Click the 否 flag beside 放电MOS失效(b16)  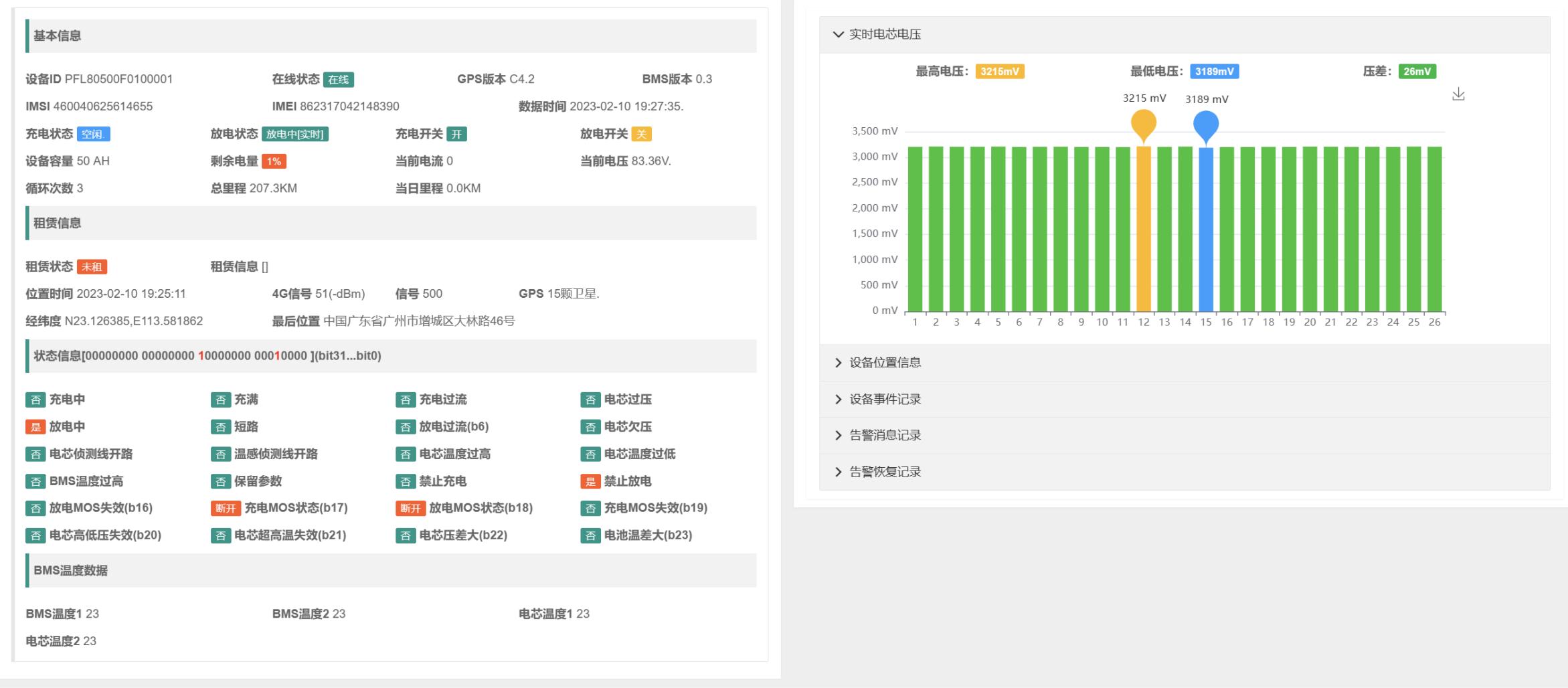pos(35,508)
